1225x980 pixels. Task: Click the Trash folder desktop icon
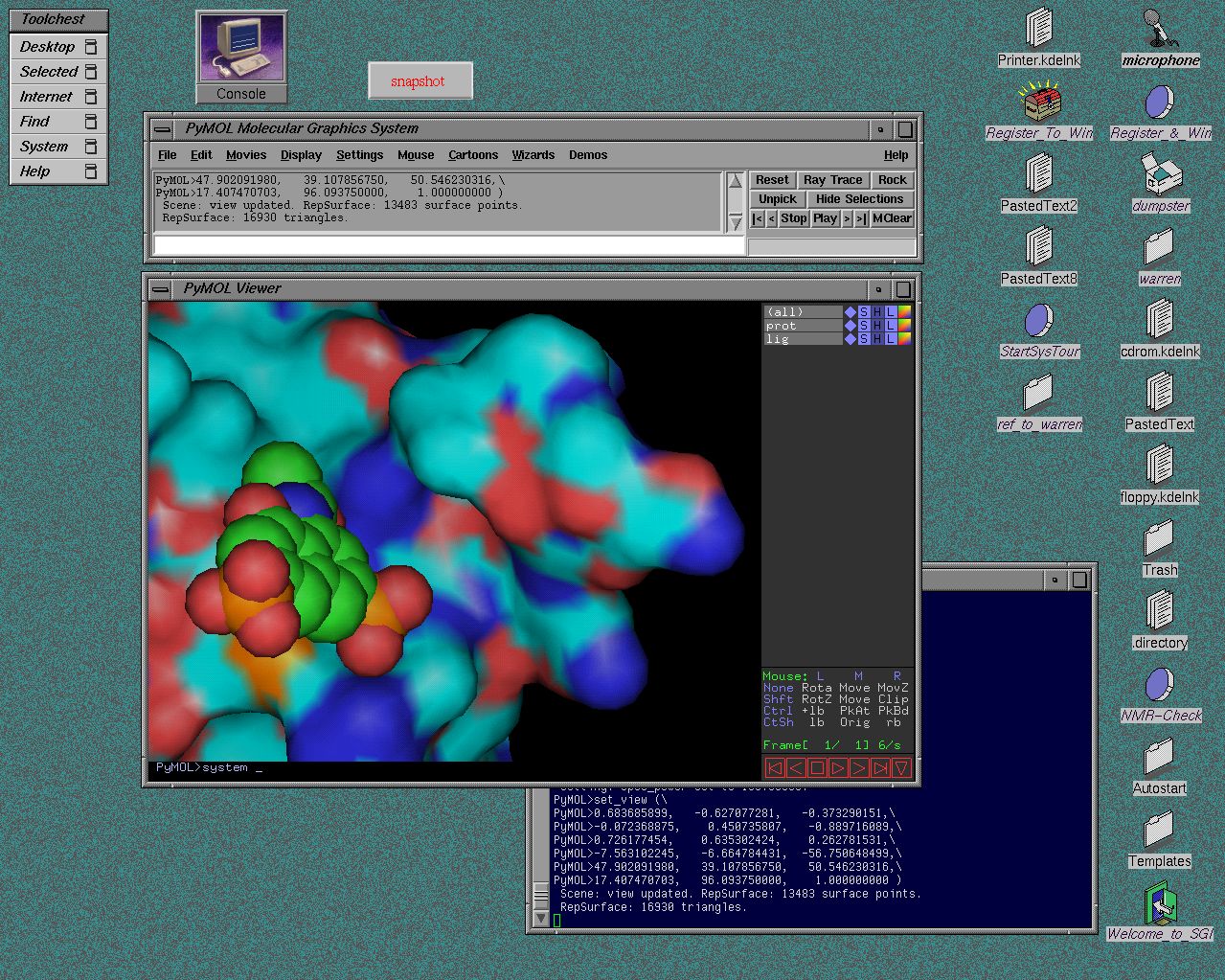point(1159,548)
